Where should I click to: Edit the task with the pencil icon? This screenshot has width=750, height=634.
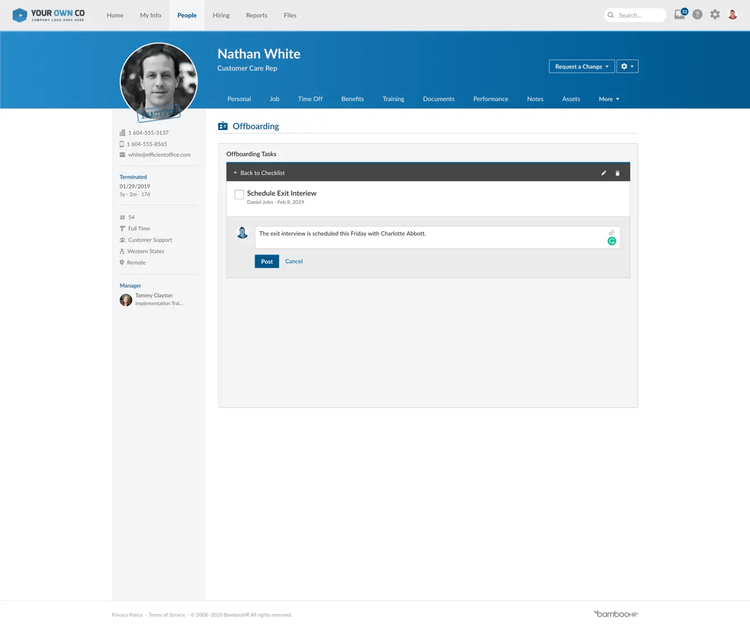pyautogui.click(x=604, y=173)
